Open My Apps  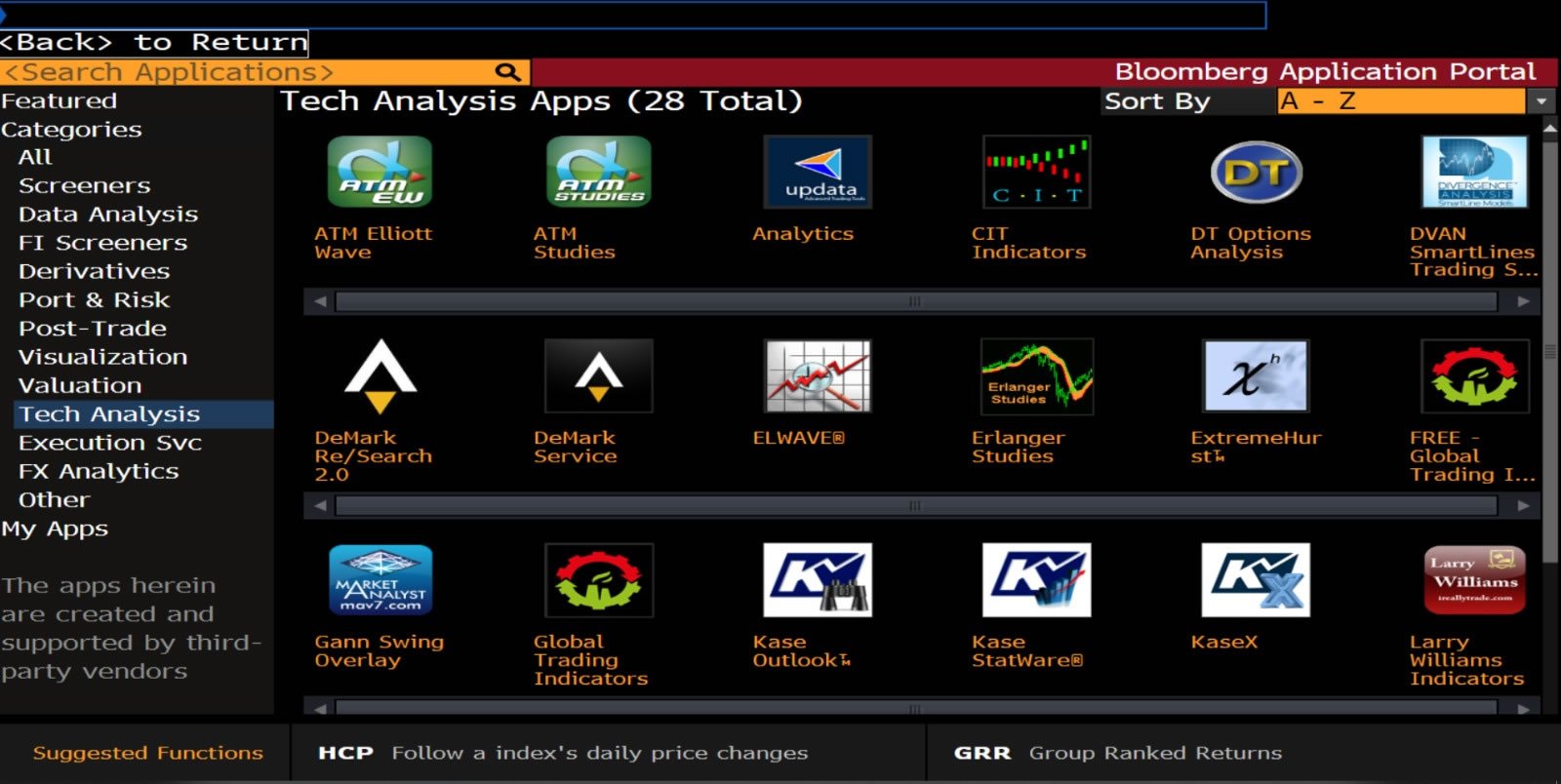[55, 529]
